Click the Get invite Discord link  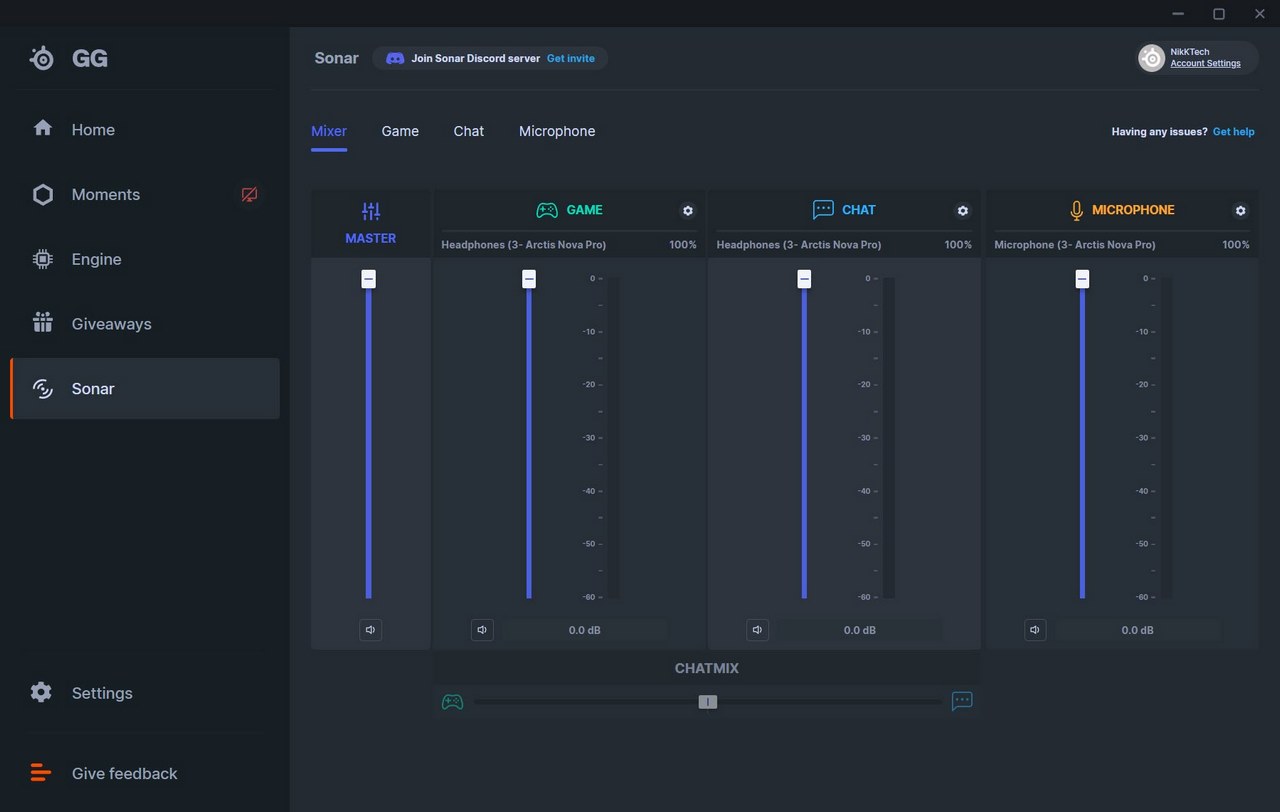570,58
